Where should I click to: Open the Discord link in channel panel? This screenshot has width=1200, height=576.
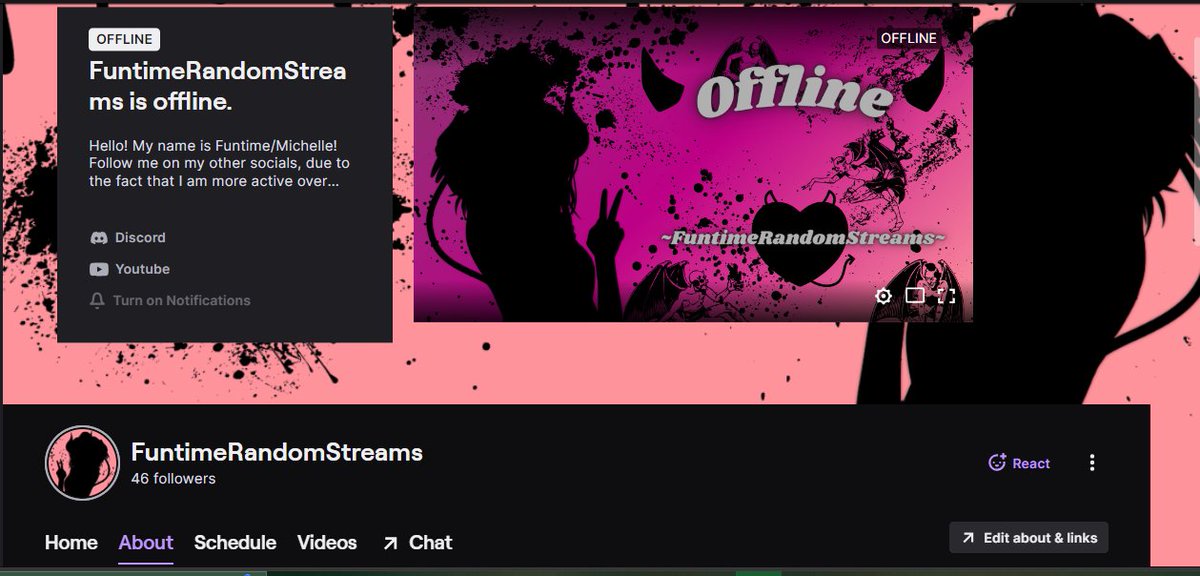(128, 238)
